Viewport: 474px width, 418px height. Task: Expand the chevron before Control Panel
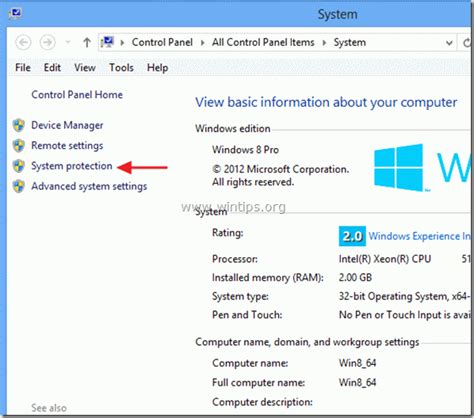pos(122,43)
